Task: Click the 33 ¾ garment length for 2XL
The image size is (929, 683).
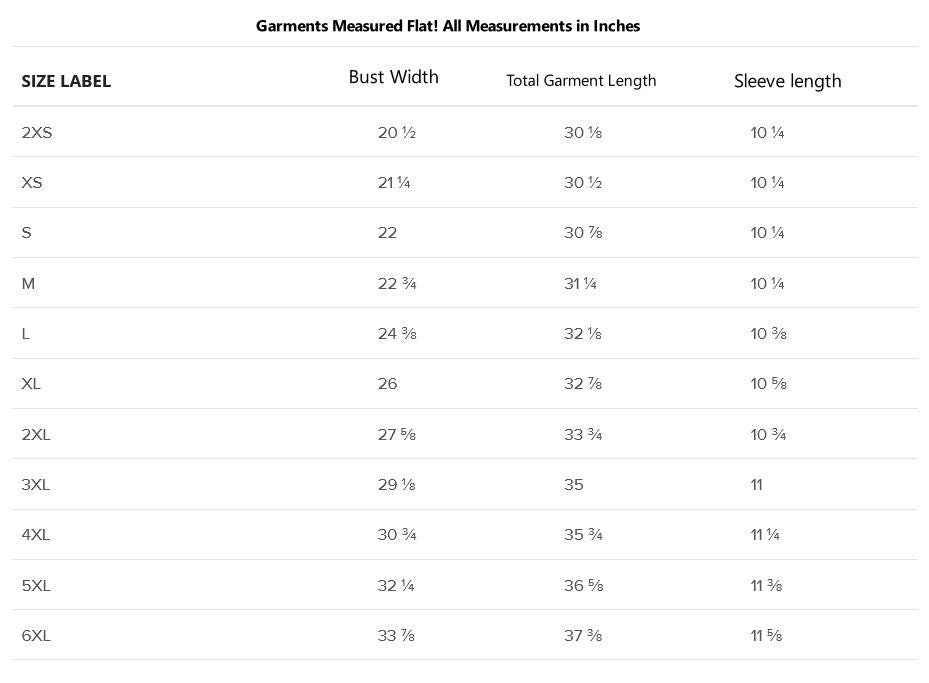Action: pyautogui.click(x=583, y=434)
